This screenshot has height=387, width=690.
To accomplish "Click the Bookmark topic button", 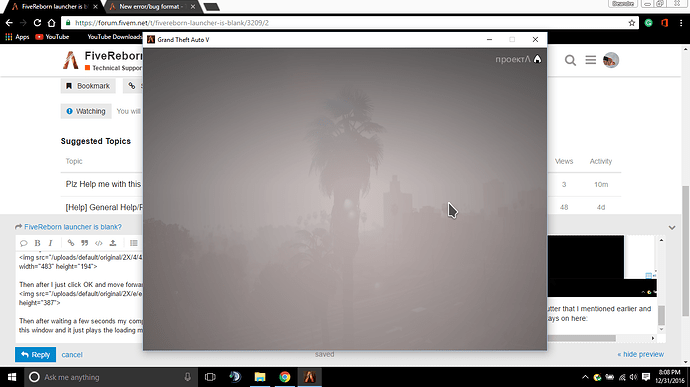I will (88, 86).
